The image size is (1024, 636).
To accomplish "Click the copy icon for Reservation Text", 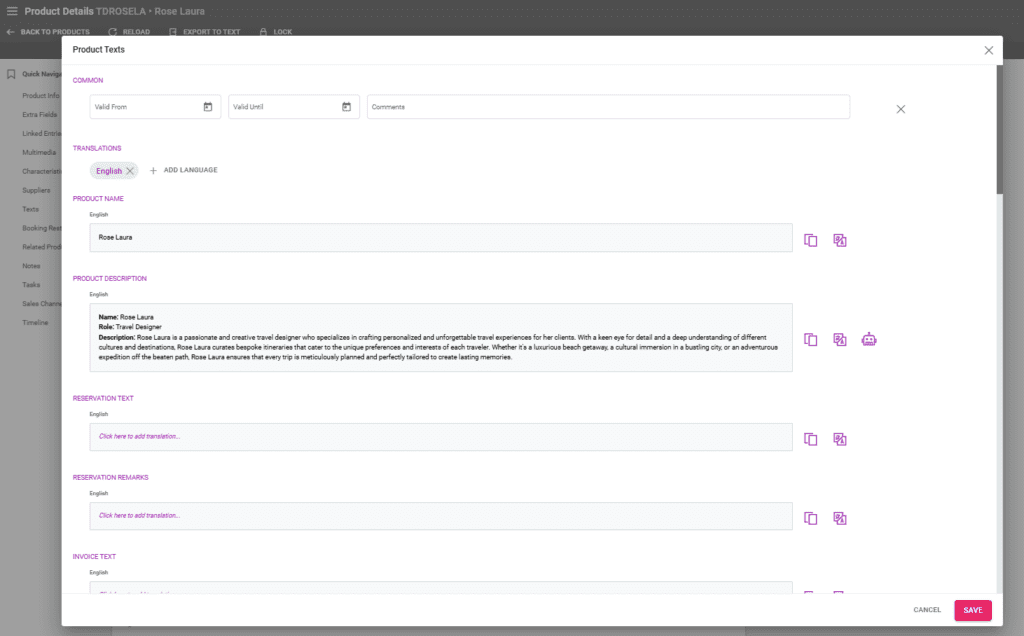I will (811, 439).
